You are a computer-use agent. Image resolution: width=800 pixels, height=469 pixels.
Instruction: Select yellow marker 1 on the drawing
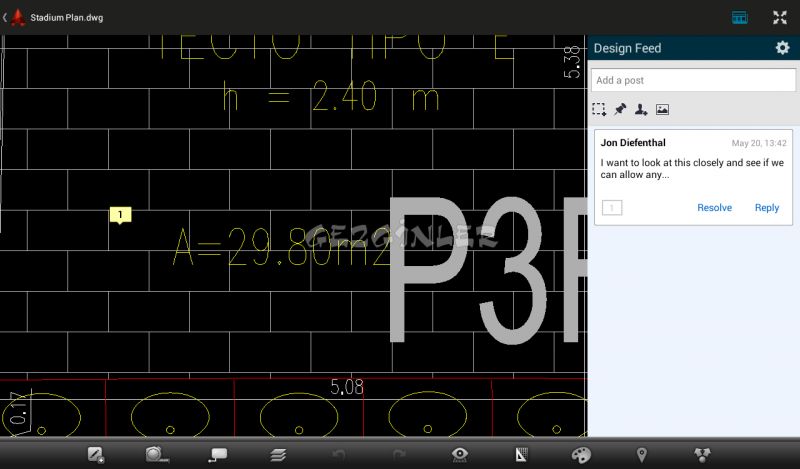pos(120,215)
